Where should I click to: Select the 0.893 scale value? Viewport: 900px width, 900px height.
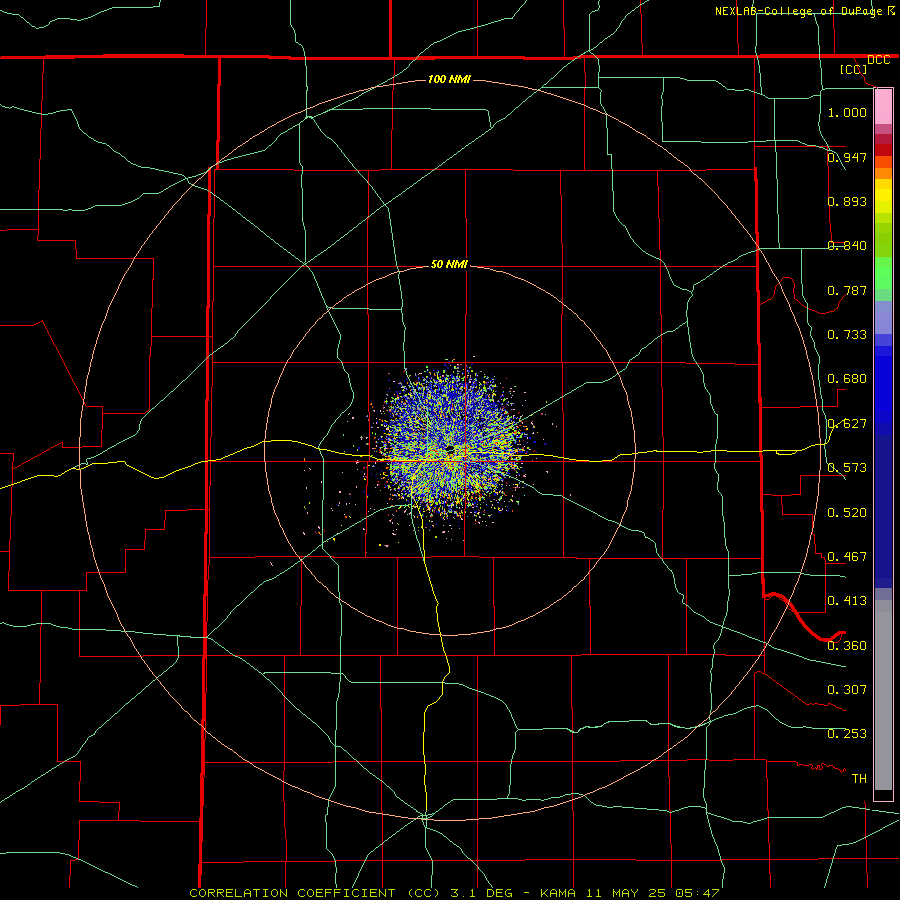pos(847,201)
